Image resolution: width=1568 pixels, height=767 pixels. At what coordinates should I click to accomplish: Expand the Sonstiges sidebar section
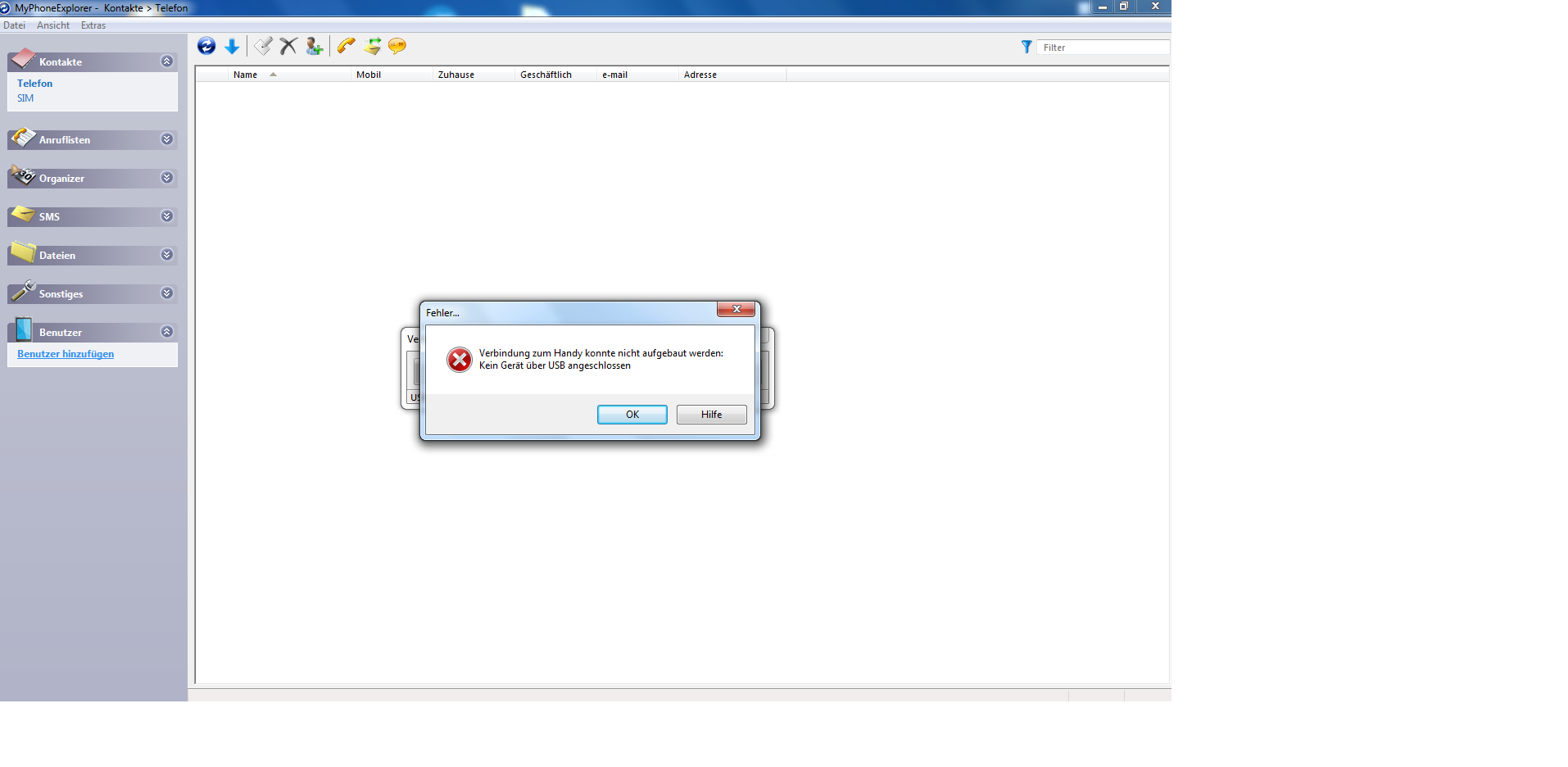[x=167, y=293]
